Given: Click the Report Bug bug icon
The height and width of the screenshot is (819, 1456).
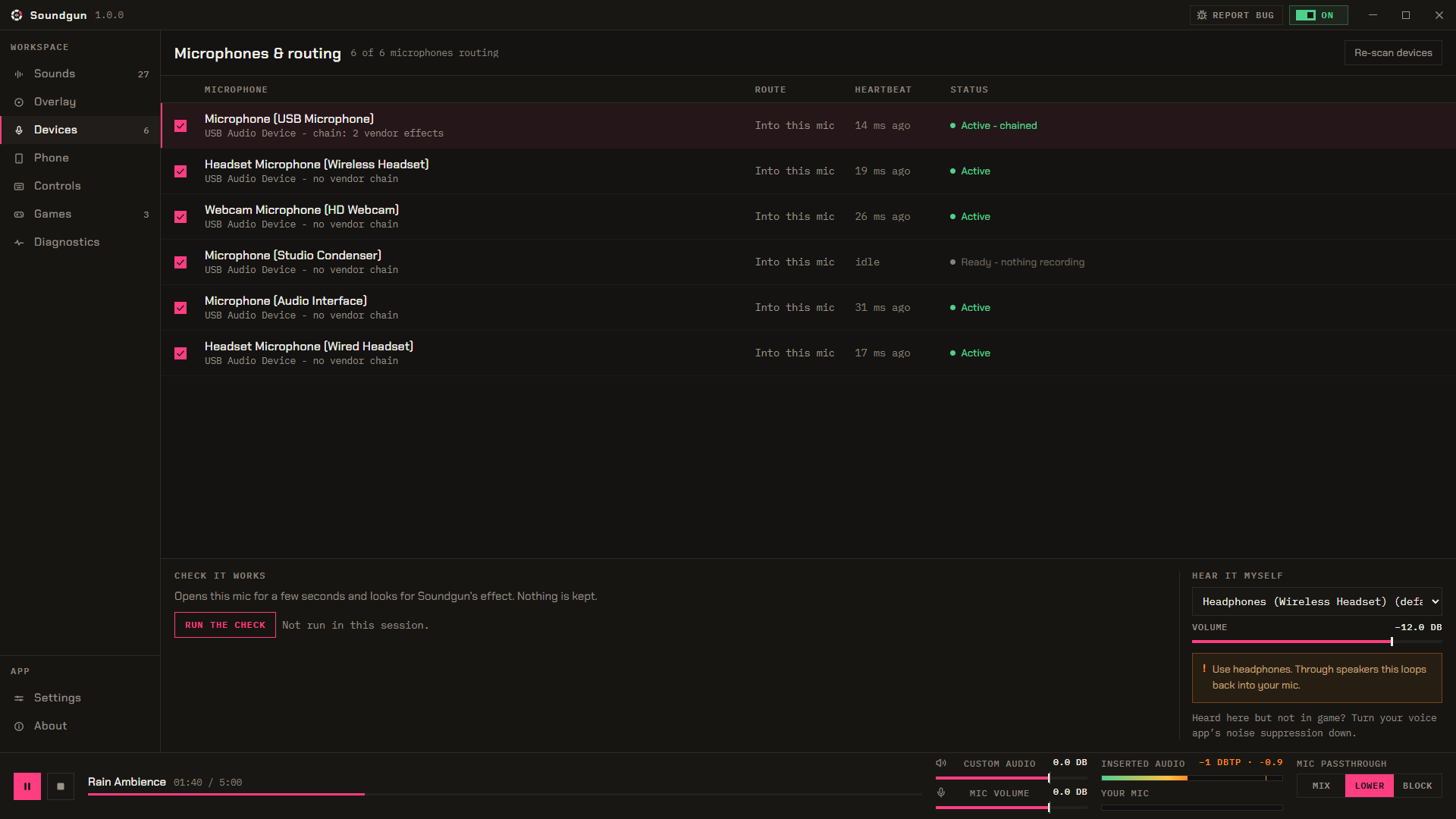Looking at the screenshot, I should (1202, 15).
